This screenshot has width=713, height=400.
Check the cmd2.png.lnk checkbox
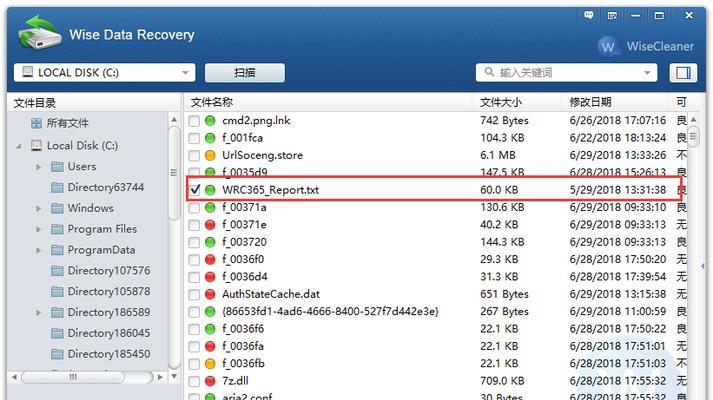194,121
